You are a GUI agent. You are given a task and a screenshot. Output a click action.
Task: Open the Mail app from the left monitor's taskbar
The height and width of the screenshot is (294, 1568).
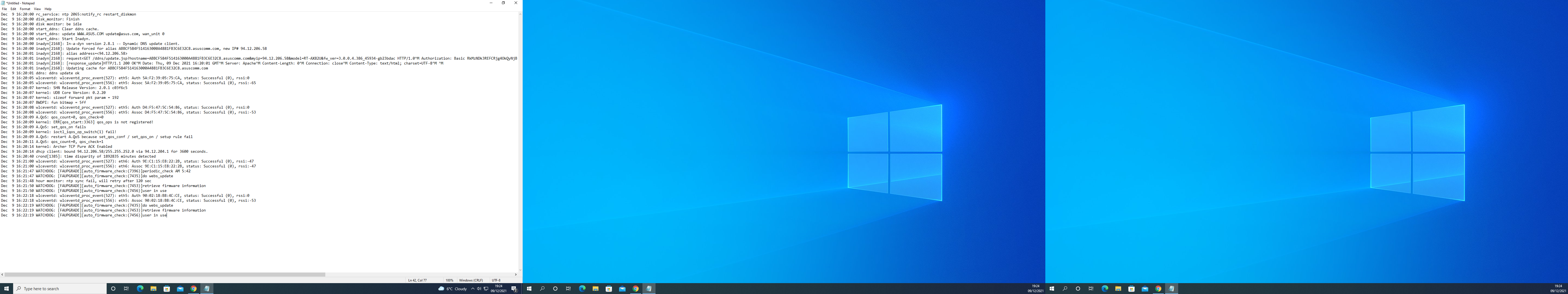(180, 289)
